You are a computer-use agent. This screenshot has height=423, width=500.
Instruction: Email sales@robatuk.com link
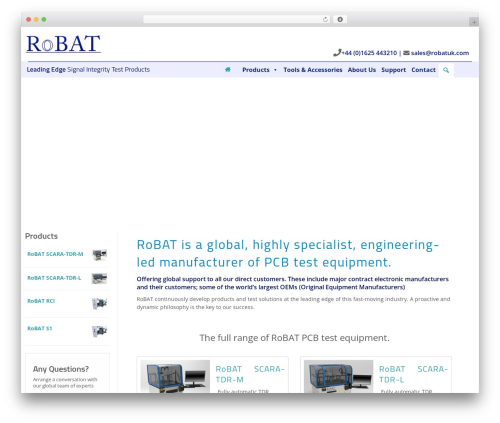(440, 53)
